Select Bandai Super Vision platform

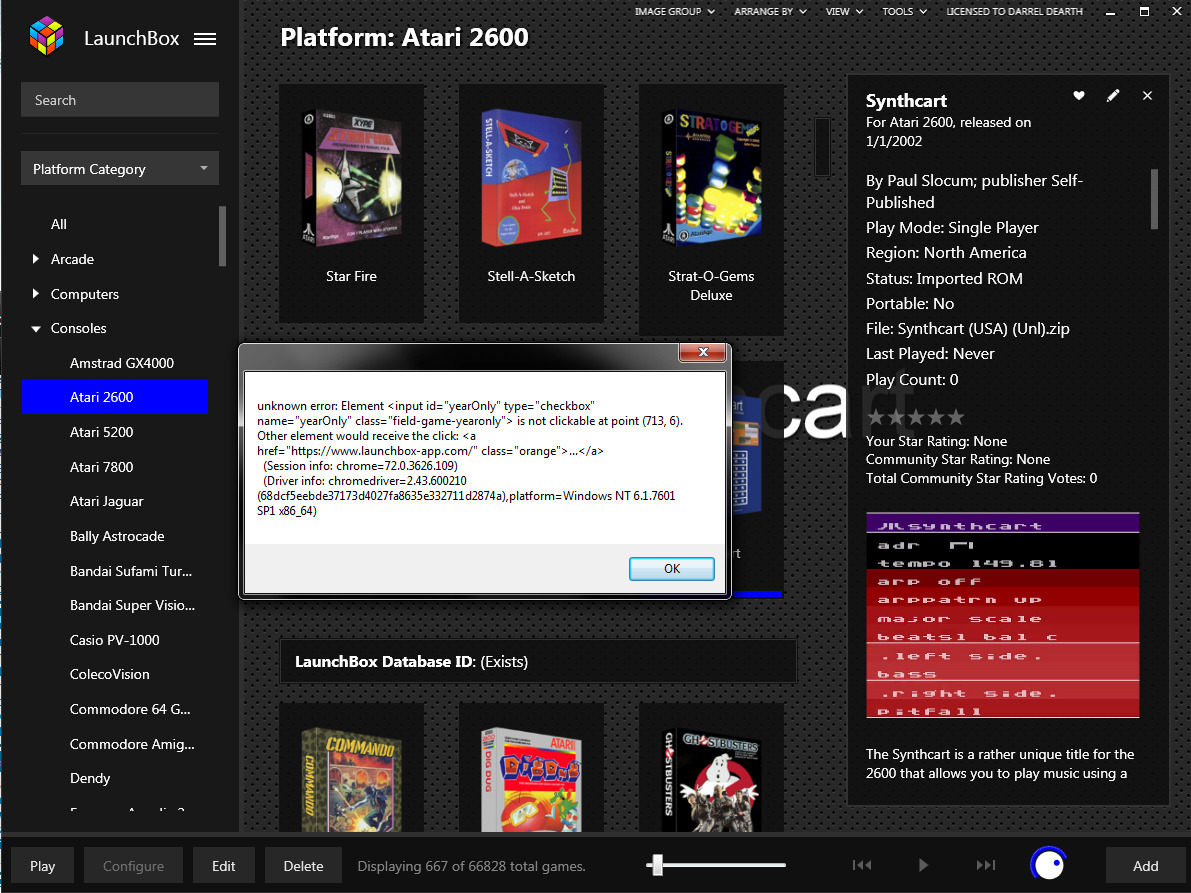click(132, 605)
